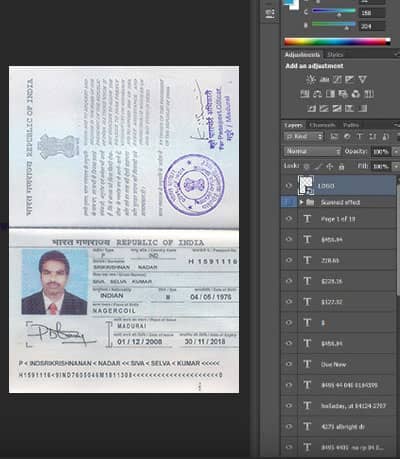
Task: Add a Vibrance adjustment
Action: (x=362, y=79)
